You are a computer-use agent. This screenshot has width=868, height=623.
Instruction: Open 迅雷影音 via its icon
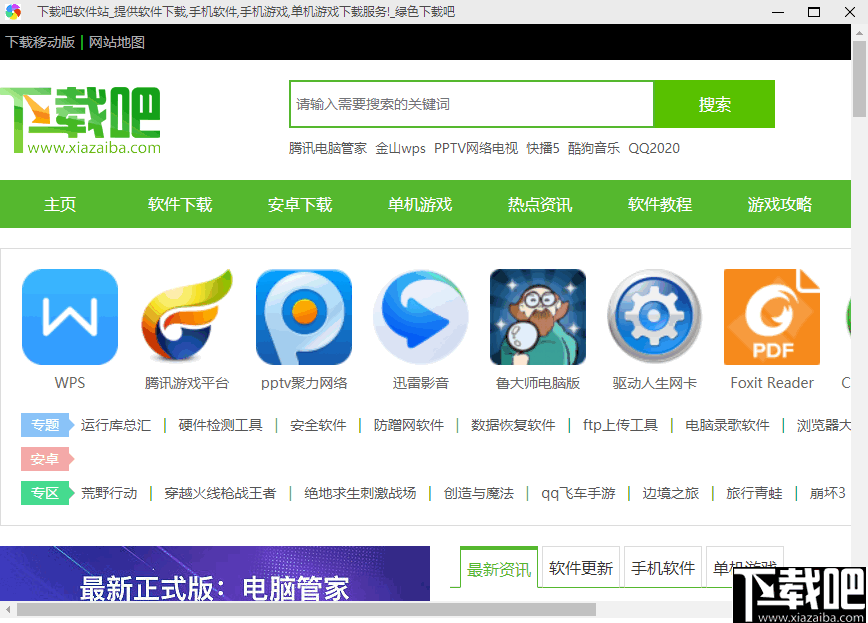pos(420,317)
